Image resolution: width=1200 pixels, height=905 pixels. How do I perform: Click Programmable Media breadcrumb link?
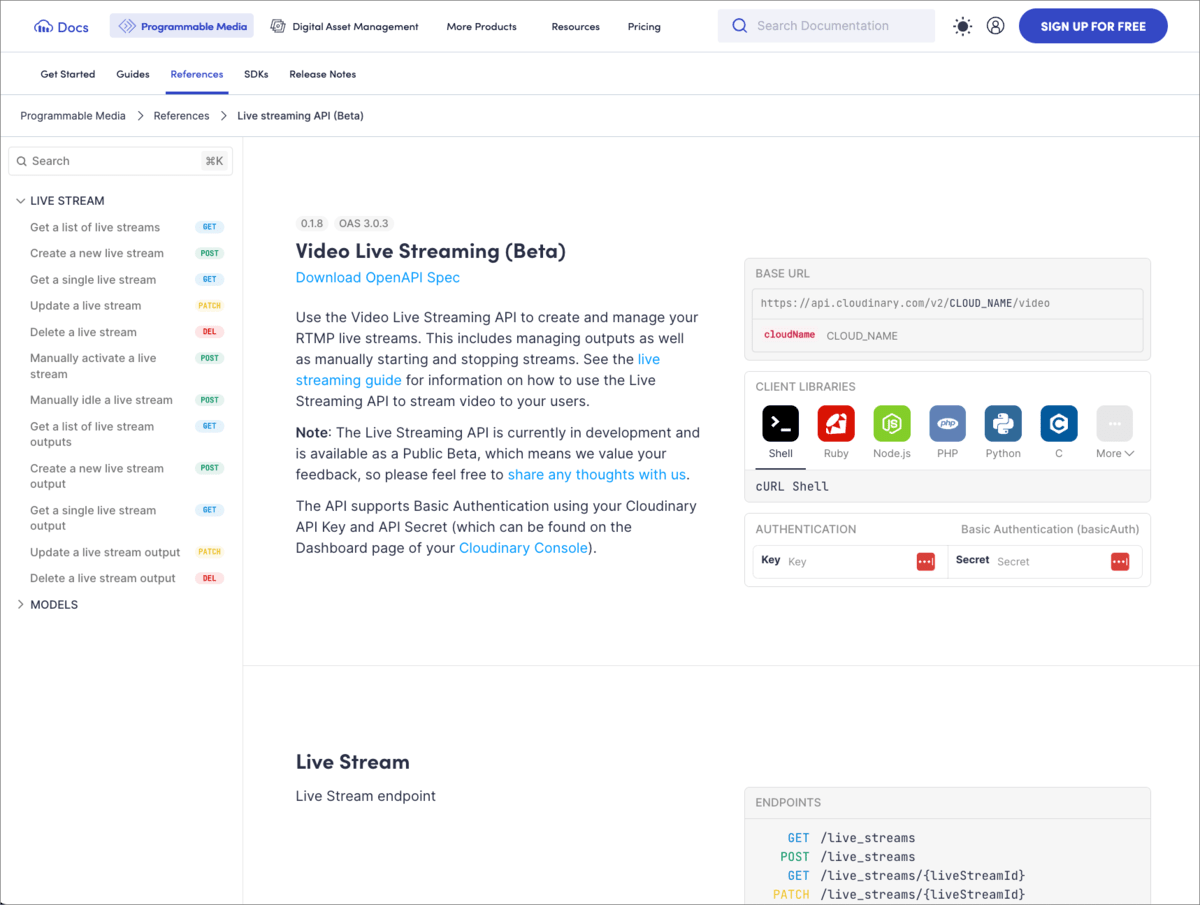[x=73, y=116]
